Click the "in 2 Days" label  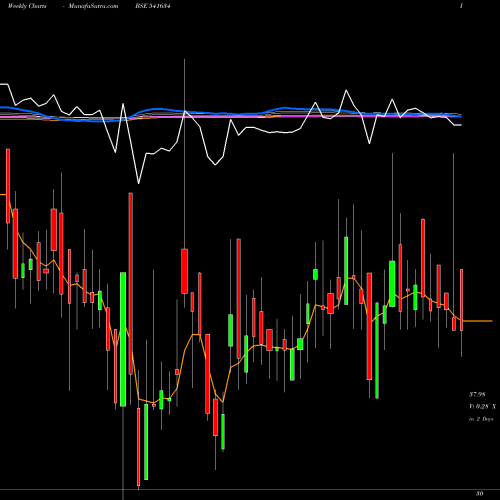click(x=481, y=419)
